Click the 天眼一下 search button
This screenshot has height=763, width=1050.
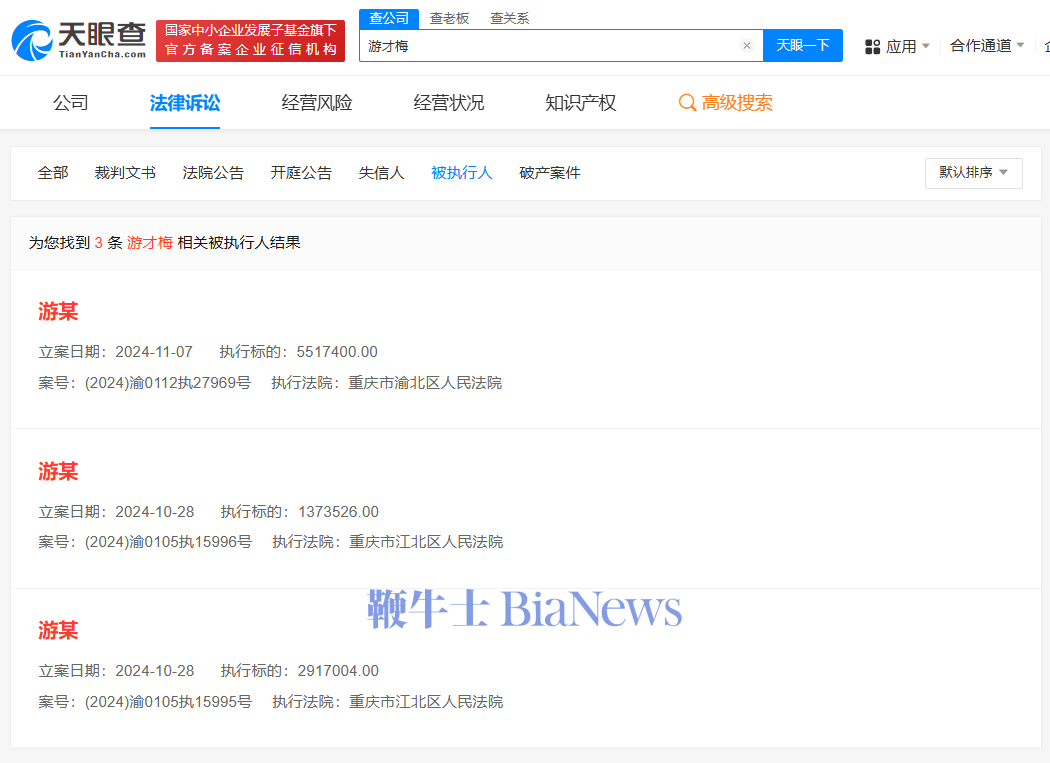(x=803, y=46)
